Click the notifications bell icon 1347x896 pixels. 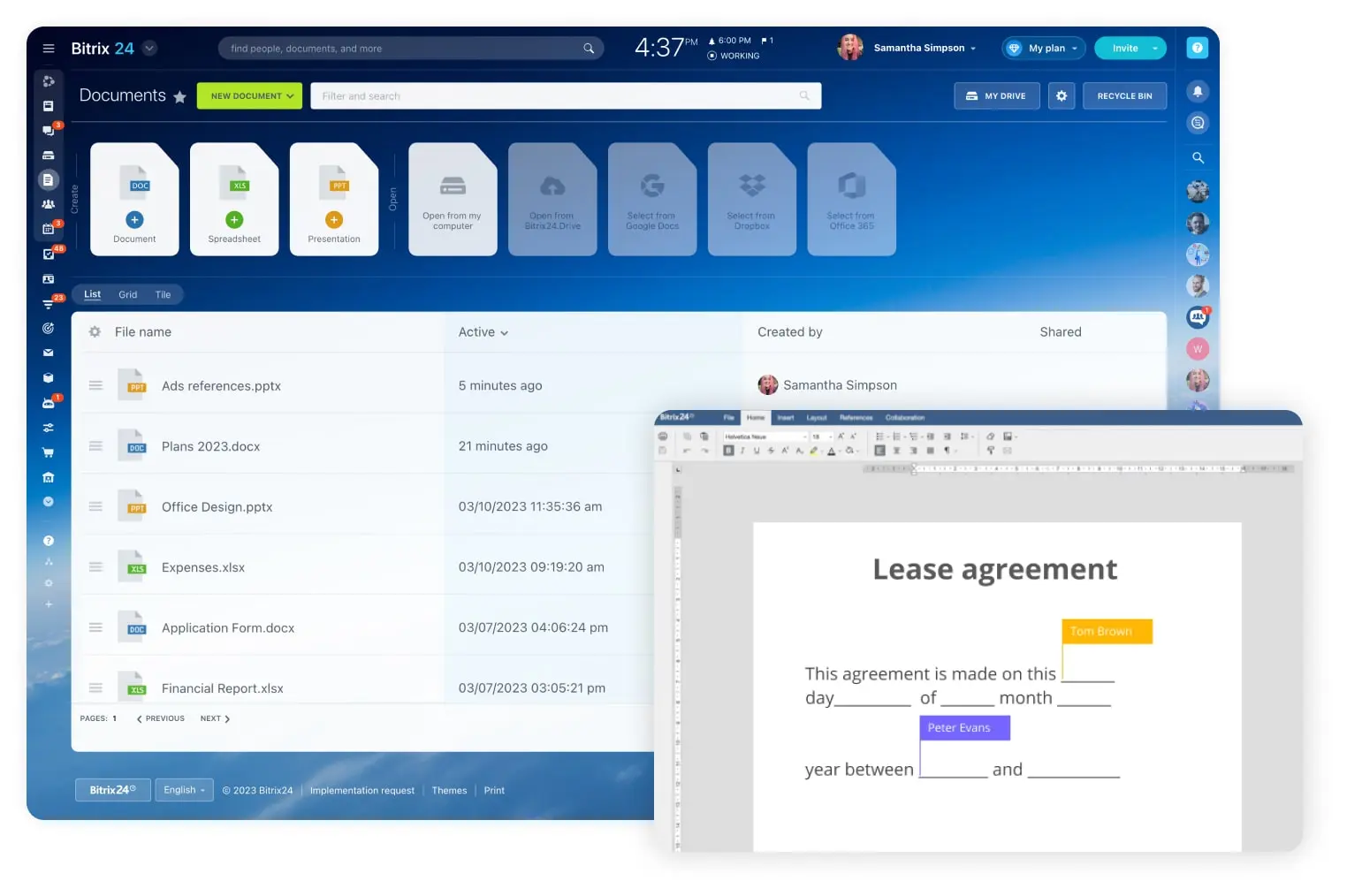point(1198,92)
